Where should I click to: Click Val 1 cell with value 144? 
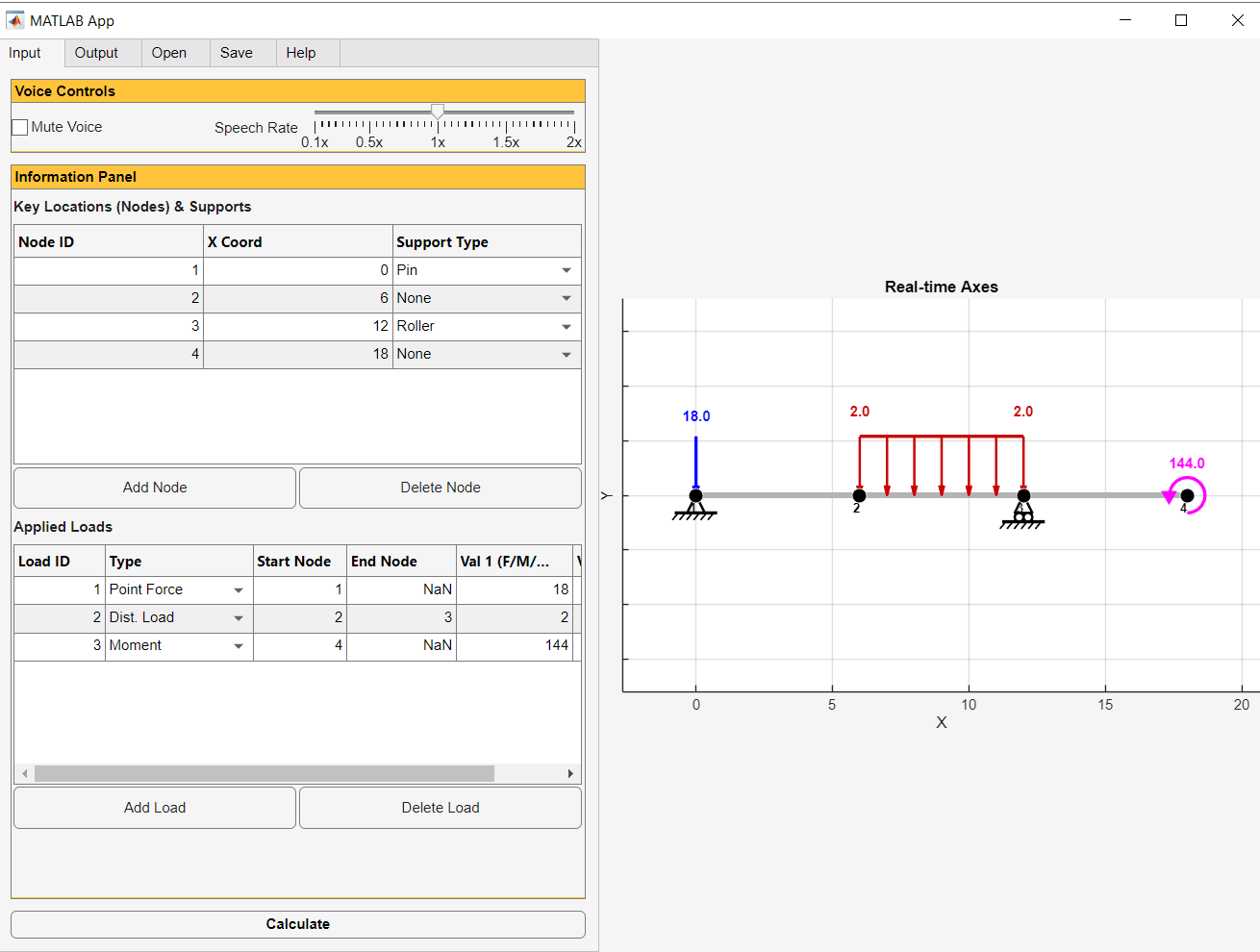point(515,645)
